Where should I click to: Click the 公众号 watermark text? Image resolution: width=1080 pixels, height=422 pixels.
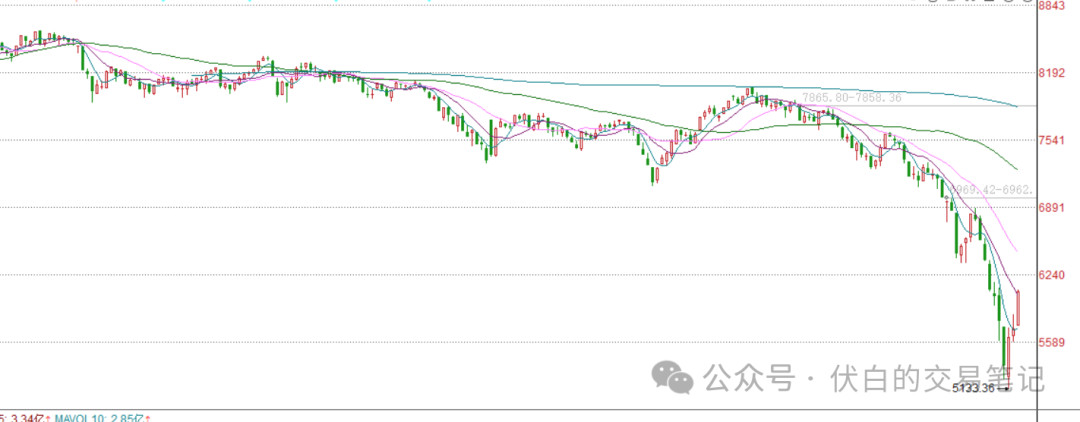tap(750, 378)
